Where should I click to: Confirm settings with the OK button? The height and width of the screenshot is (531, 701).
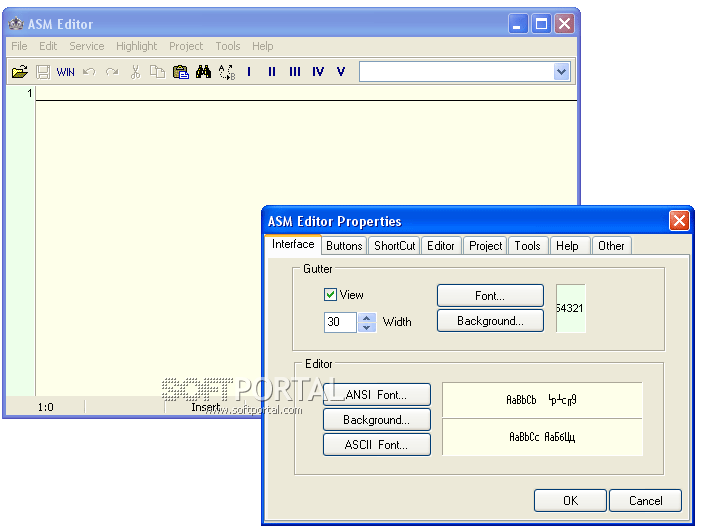point(570,500)
